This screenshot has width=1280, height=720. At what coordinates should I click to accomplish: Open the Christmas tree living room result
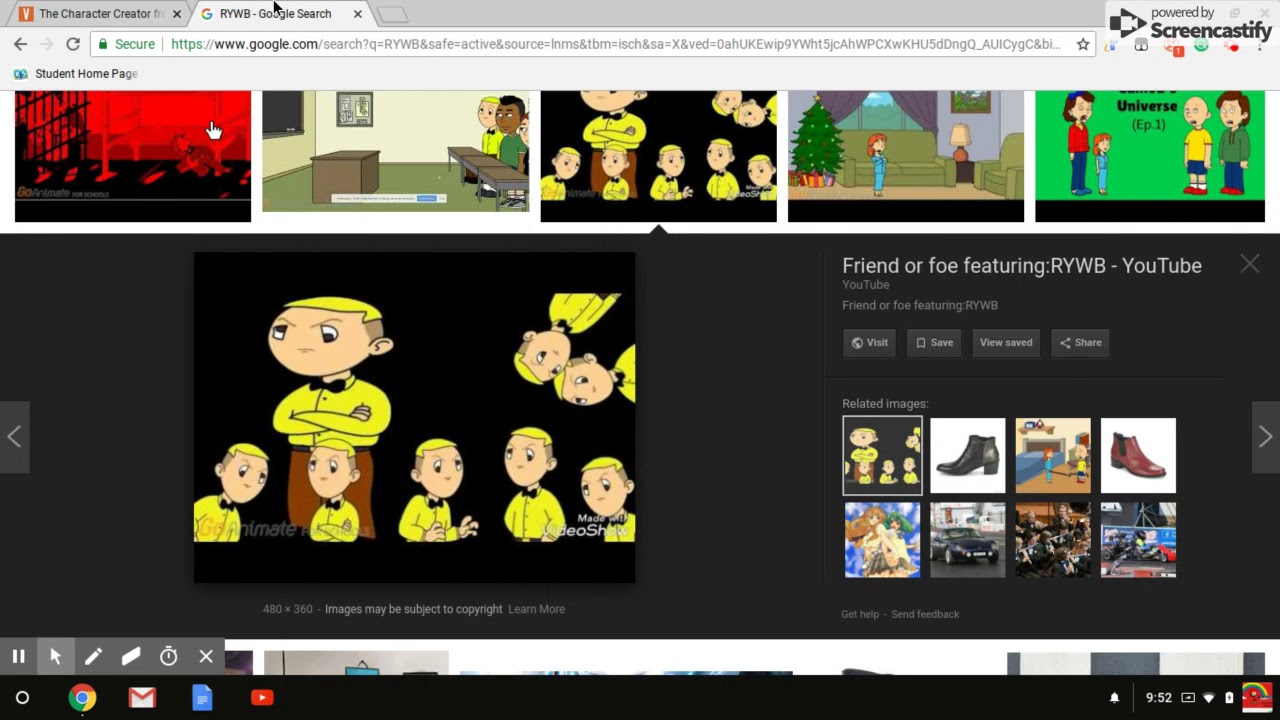tap(906, 156)
